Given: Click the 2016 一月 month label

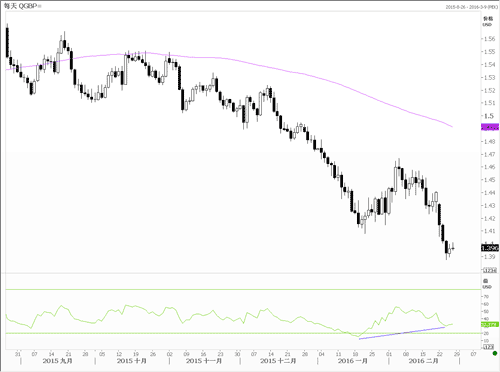Looking at the screenshot, I should (x=352, y=361).
